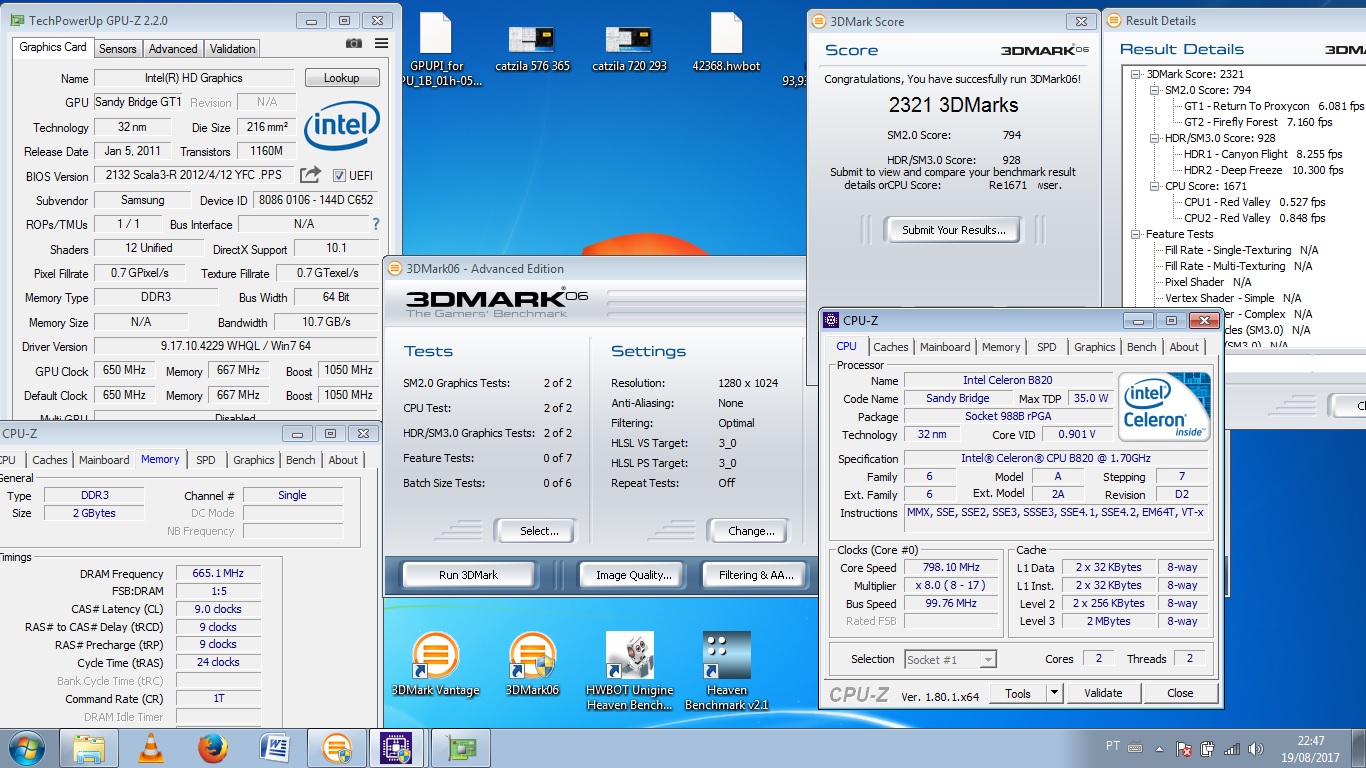Viewport: 1366px width, 768px height.
Task: Open the 3DMark Vantage desktop shortcut
Action: pos(435,664)
